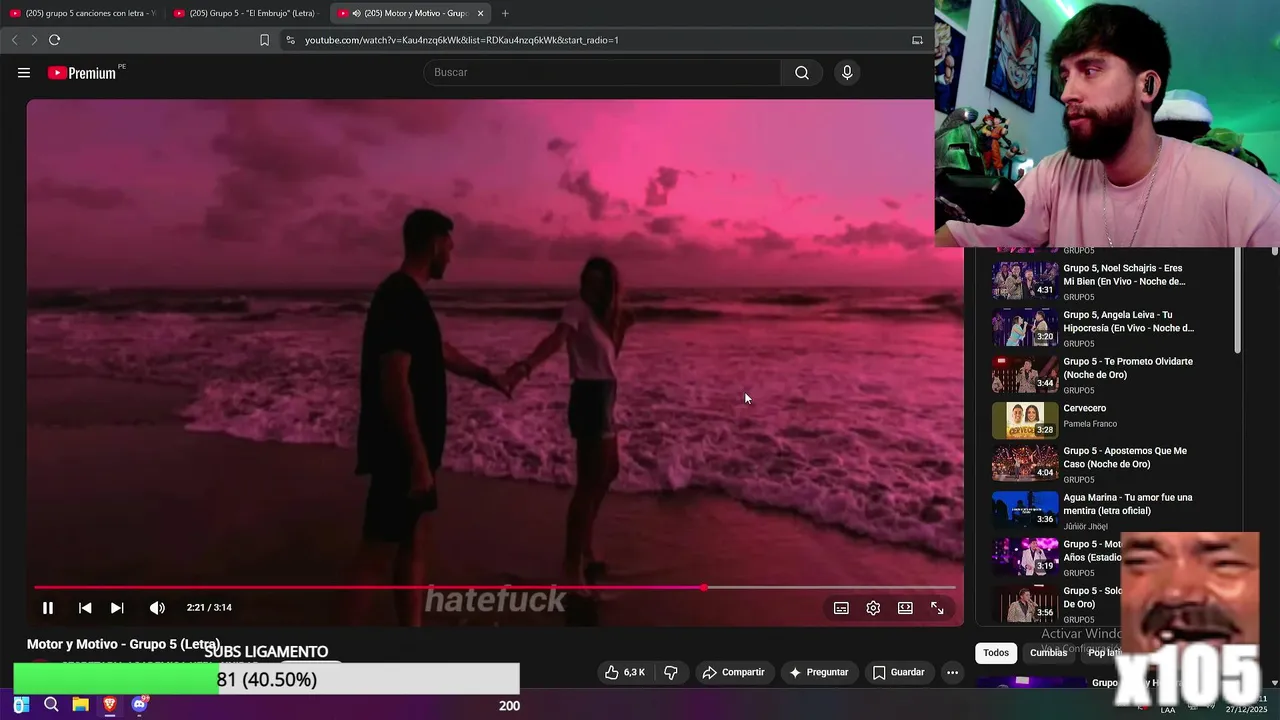Click the video title 'Motor y Motivo - Grupo 5 (Letra)'
Image resolution: width=1280 pixels, height=720 pixels.
pos(123,644)
